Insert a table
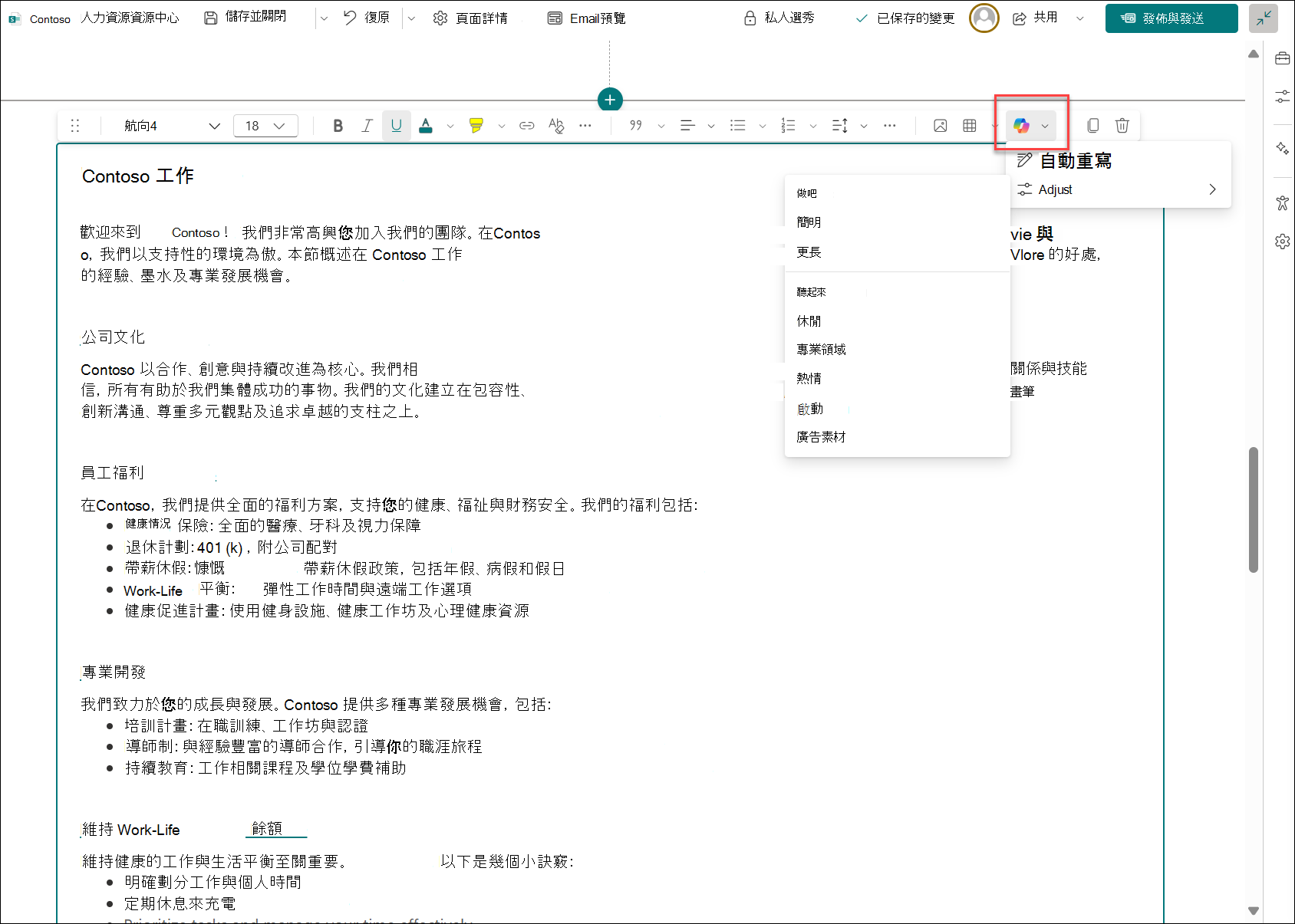Screen dimensions: 1295x924 [970, 126]
